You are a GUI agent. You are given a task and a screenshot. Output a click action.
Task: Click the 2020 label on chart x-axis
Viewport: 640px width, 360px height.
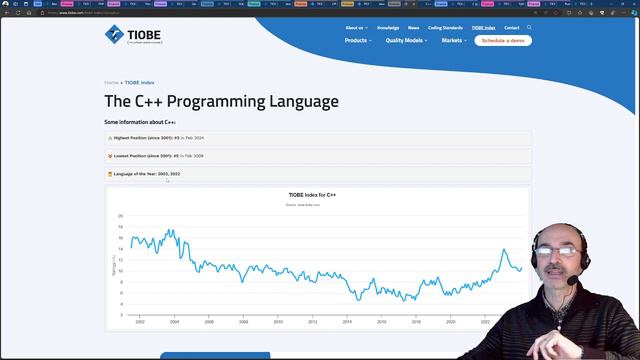click(450, 322)
